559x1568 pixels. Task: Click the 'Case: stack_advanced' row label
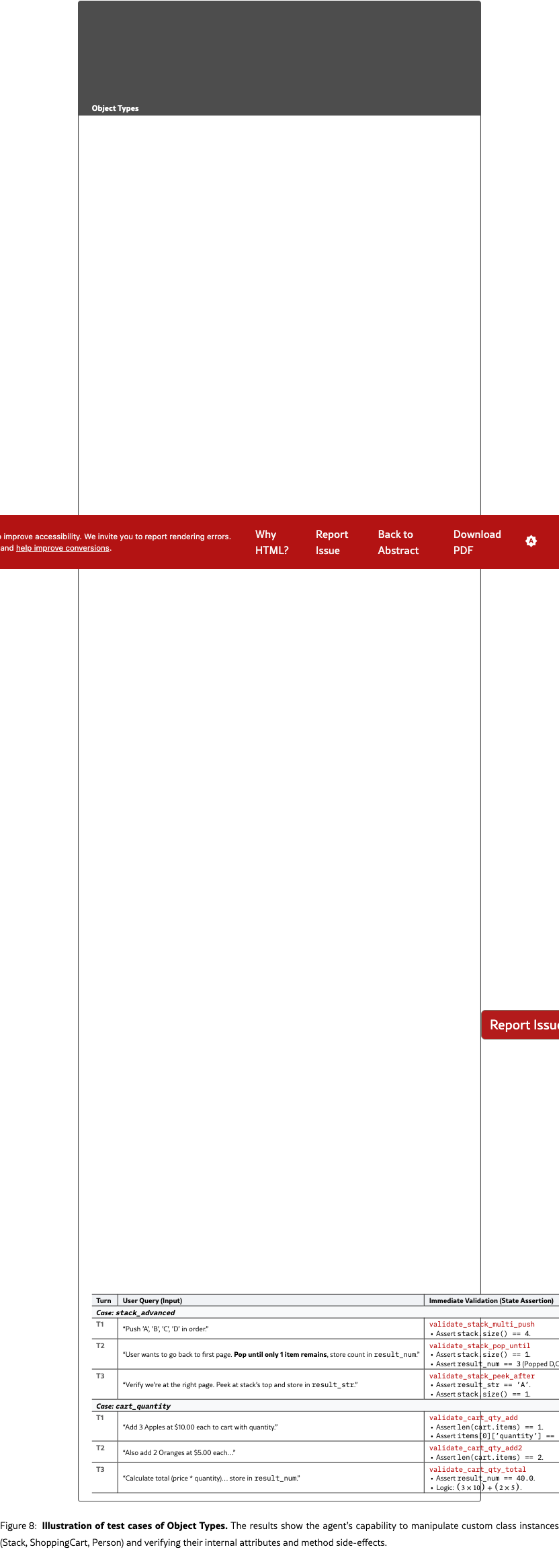point(135,1312)
